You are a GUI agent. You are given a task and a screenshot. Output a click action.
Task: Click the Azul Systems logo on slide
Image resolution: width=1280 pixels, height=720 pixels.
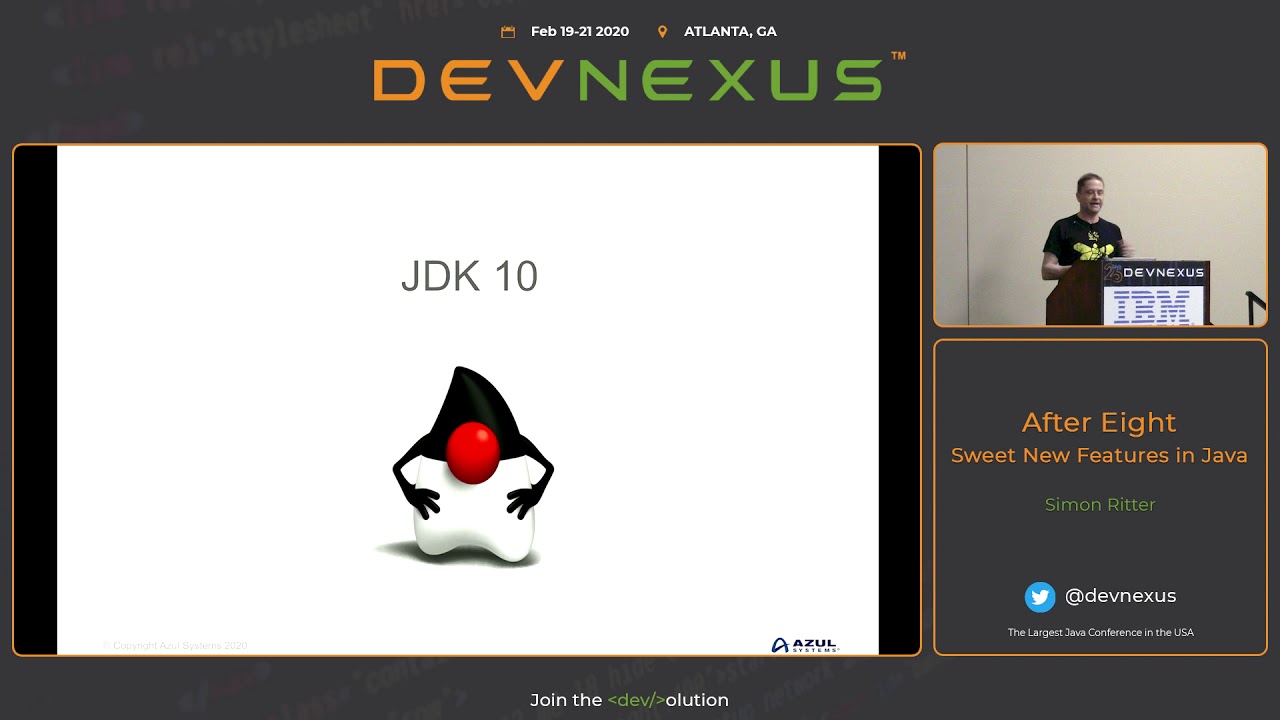coord(805,645)
